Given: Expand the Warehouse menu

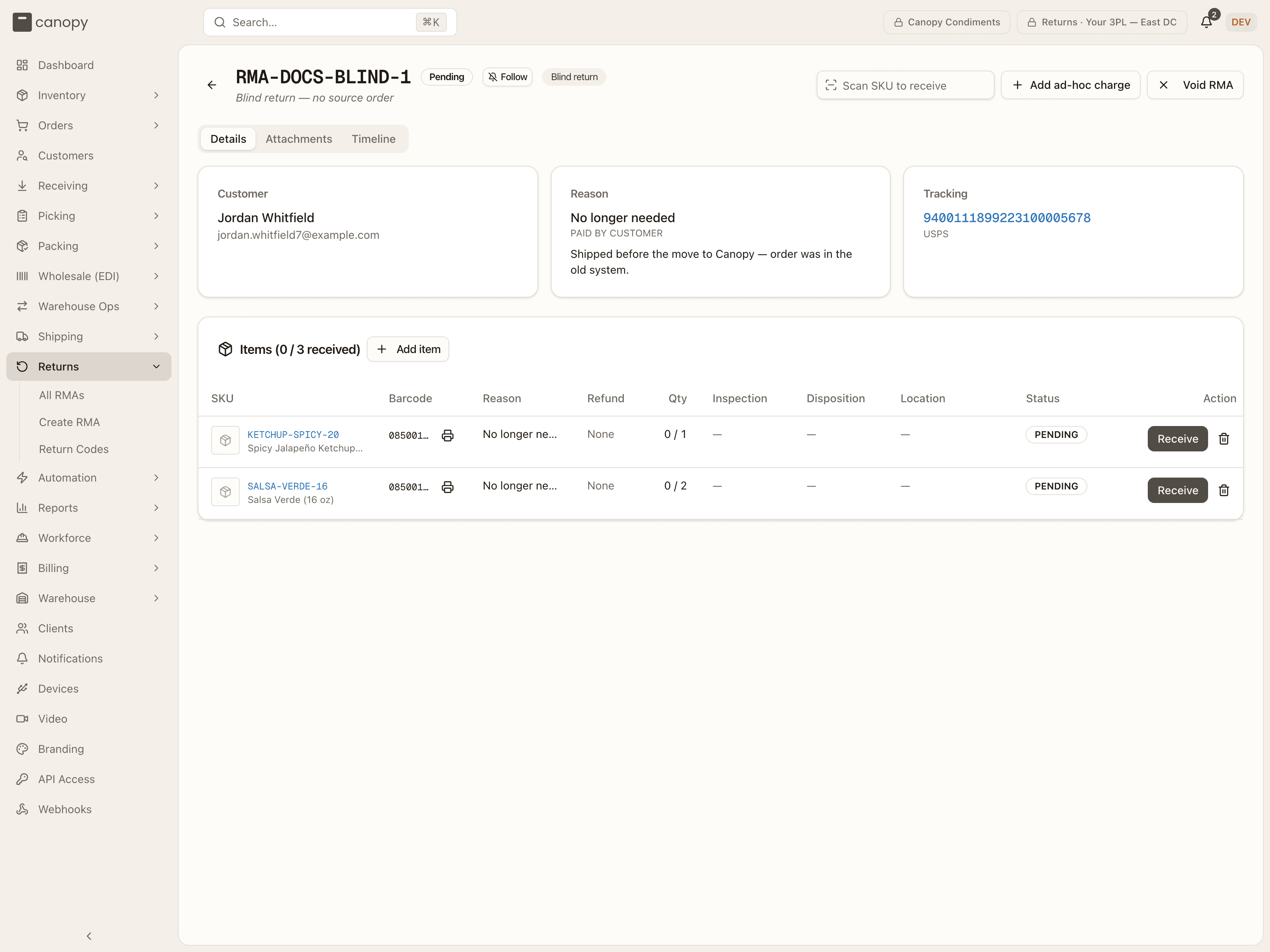Looking at the screenshot, I should [89, 598].
